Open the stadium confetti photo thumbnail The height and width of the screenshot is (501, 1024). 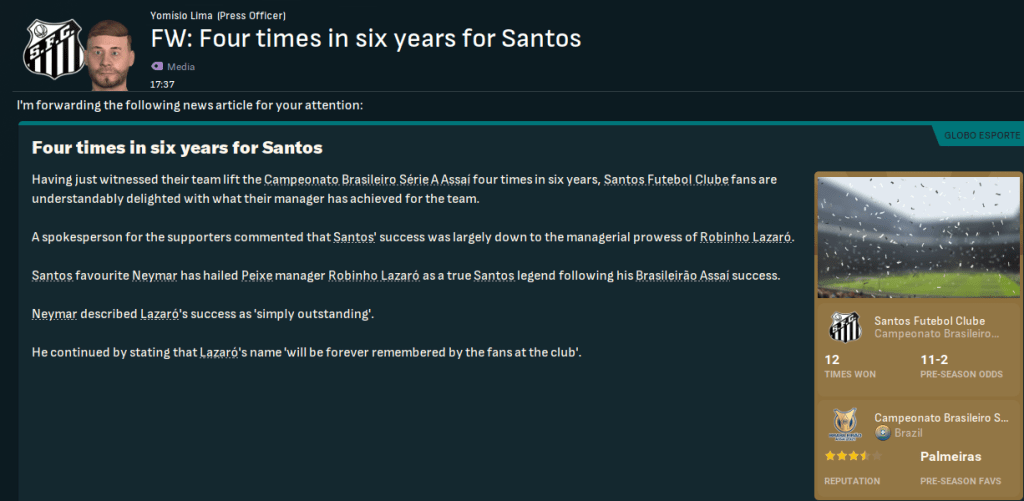tap(918, 237)
